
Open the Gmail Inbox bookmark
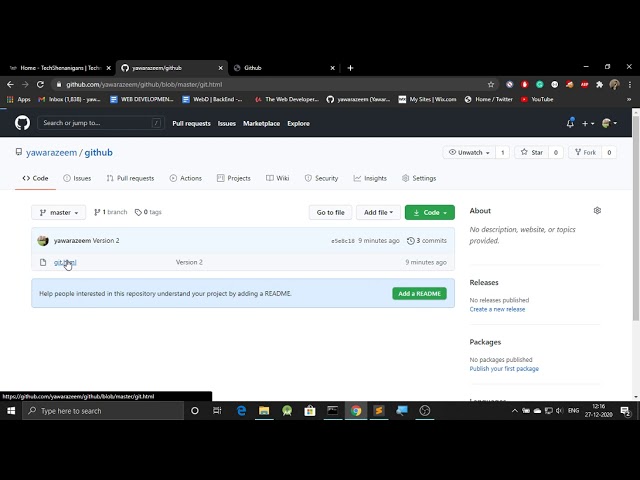(69, 99)
